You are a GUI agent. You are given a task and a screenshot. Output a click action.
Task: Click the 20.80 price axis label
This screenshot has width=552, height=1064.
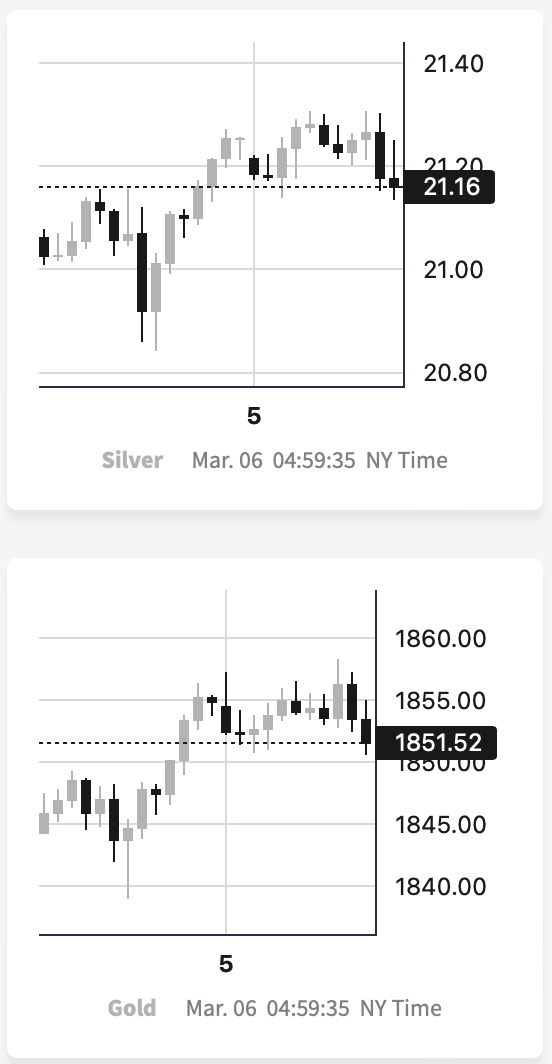tap(455, 373)
